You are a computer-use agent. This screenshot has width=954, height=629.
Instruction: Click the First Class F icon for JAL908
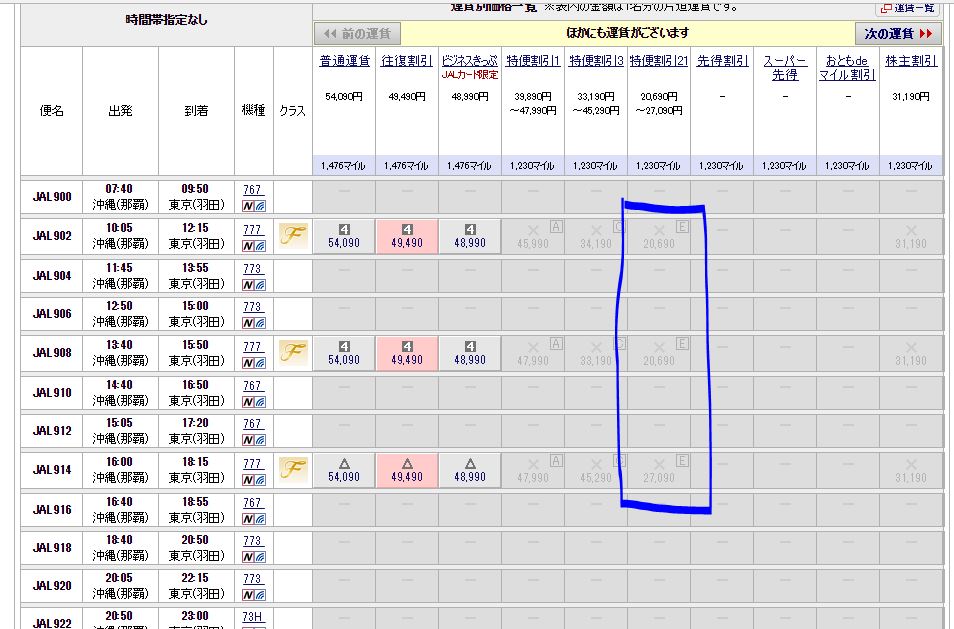[x=293, y=352]
